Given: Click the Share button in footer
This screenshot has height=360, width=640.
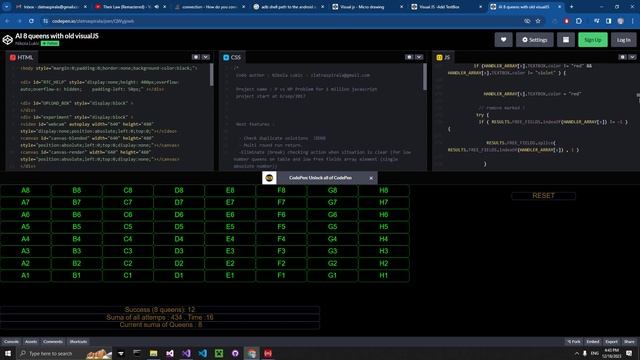Looking at the screenshot, I should tap(629, 342).
